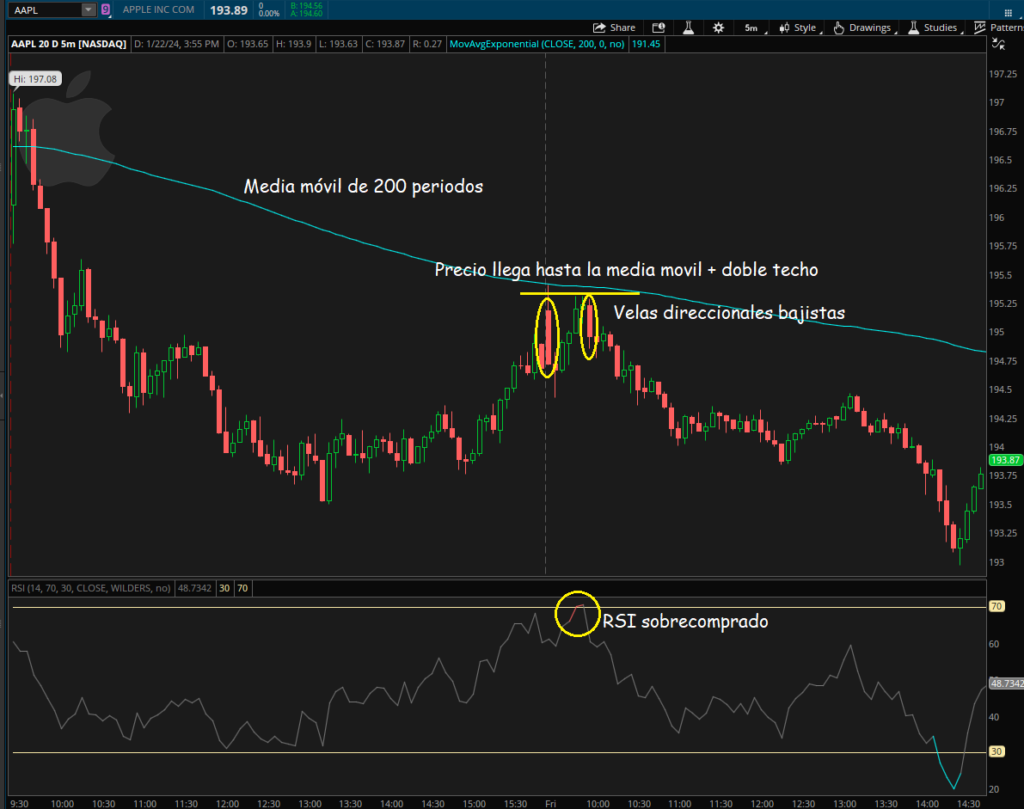
Task: Click the O: 193.65 open value
Action: pos(248,44)
